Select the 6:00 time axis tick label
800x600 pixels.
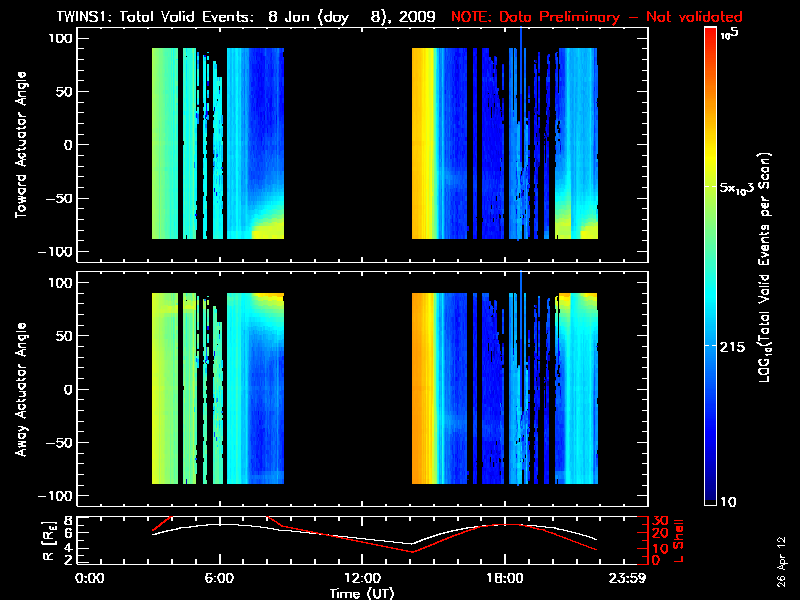[x=219, y=578]
